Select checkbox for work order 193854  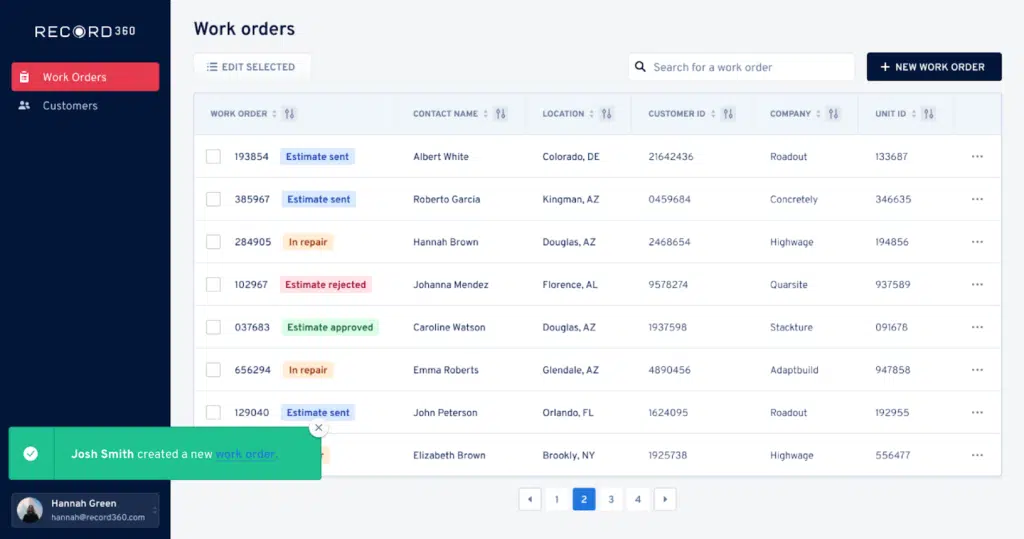[213, 157]
